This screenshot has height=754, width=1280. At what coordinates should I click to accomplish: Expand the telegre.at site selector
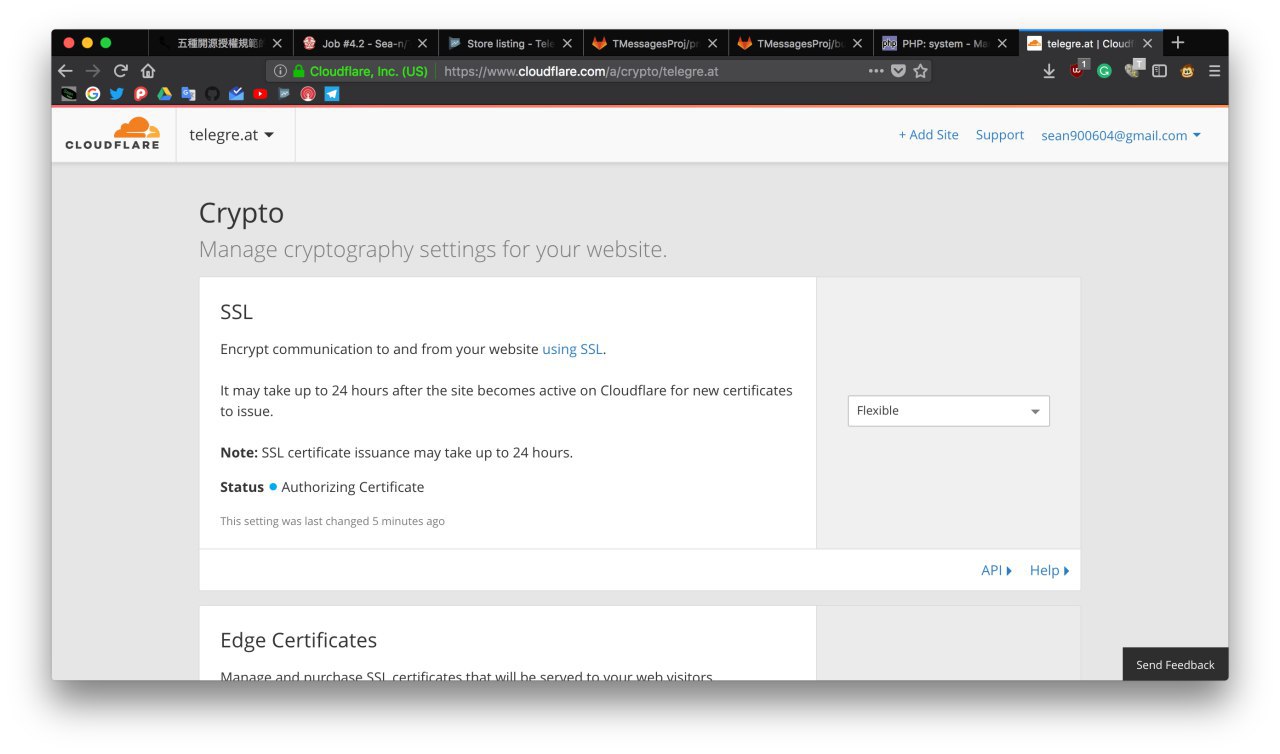(x=232, y=135)
